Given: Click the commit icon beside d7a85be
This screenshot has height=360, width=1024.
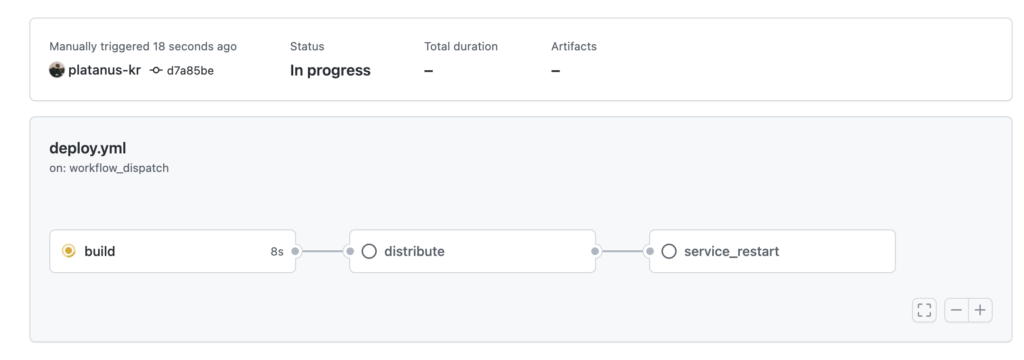Looking at the screenshot, I should [x=156, y=71].
